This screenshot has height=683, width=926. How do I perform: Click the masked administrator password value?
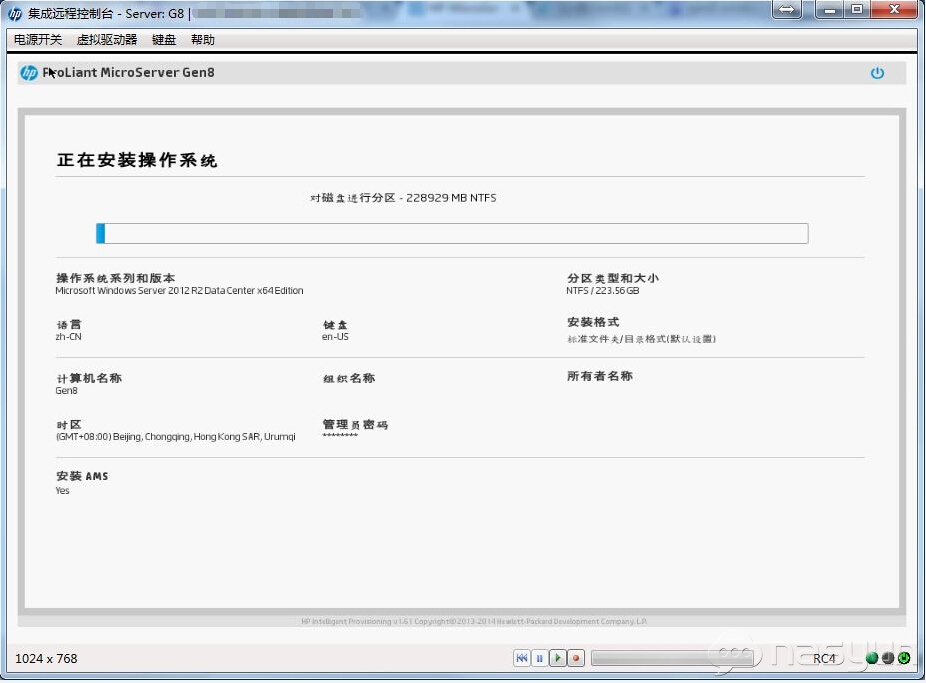click(x=340, y=436)
